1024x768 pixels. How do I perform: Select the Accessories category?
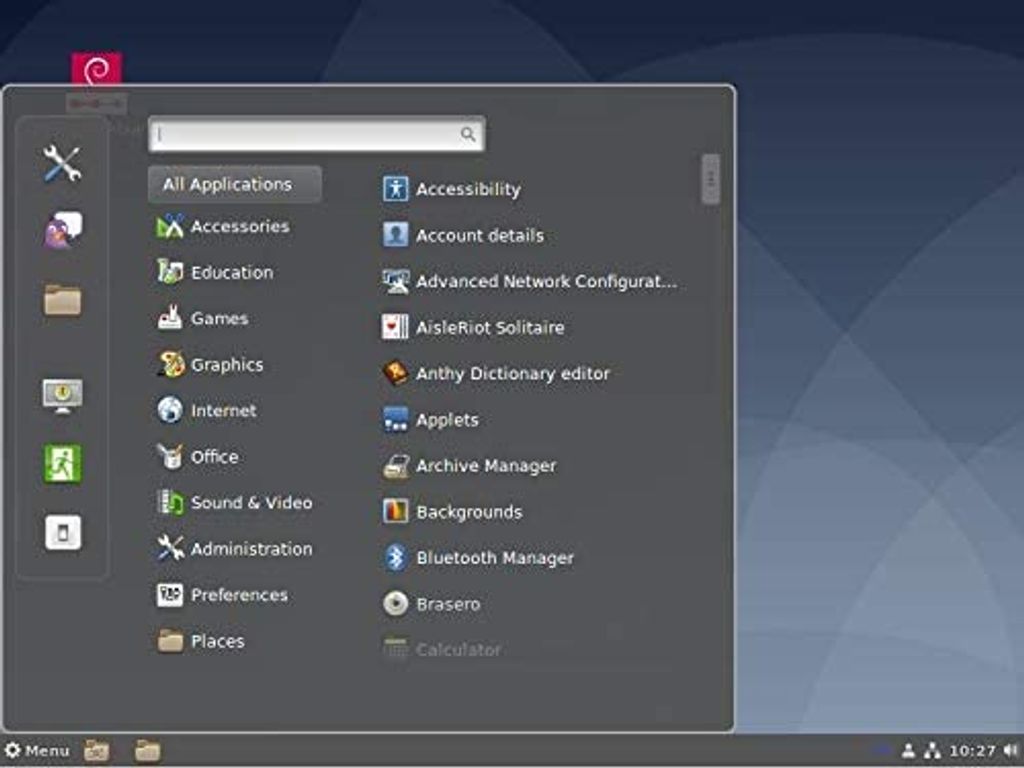(x=238, y=226)
